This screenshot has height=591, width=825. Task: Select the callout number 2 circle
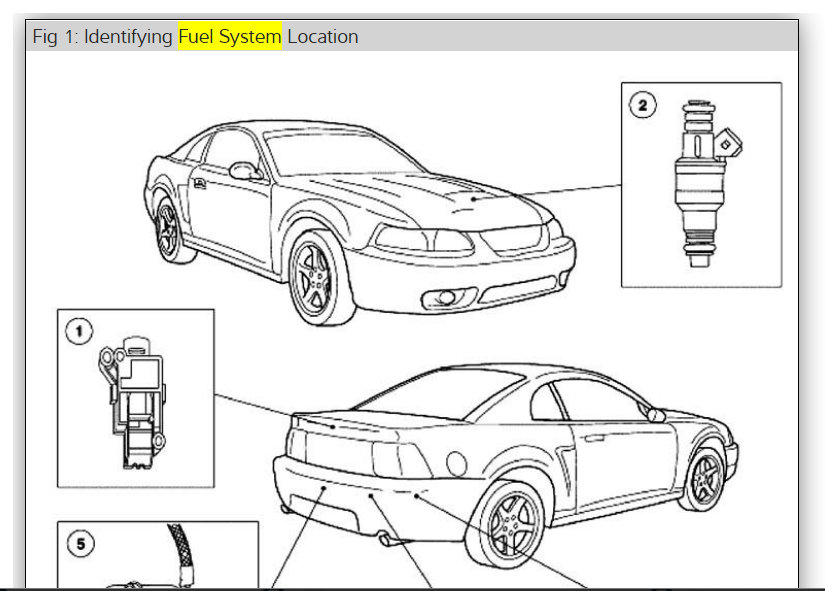pos(642,105)
